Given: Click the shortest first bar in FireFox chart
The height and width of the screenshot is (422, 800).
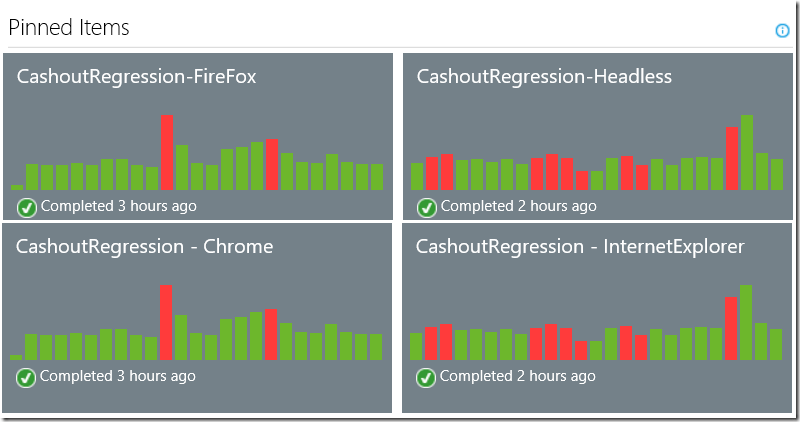Looking at the screenshot, I should (x=17, y=187).
